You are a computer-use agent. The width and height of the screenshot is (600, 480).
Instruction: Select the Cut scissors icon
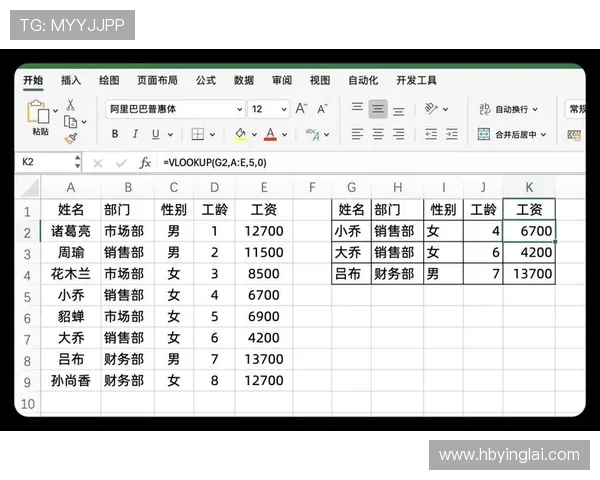(x=70, y=105)
